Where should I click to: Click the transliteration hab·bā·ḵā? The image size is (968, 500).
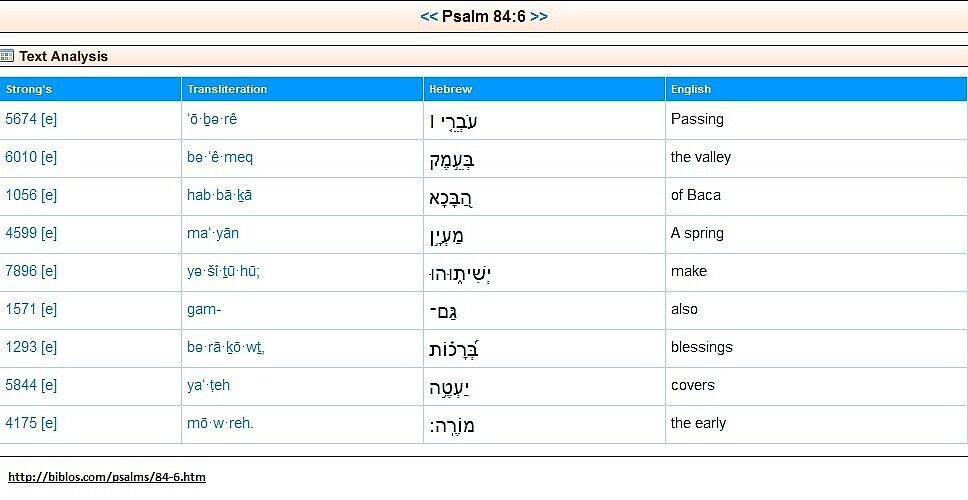point(219,195)
